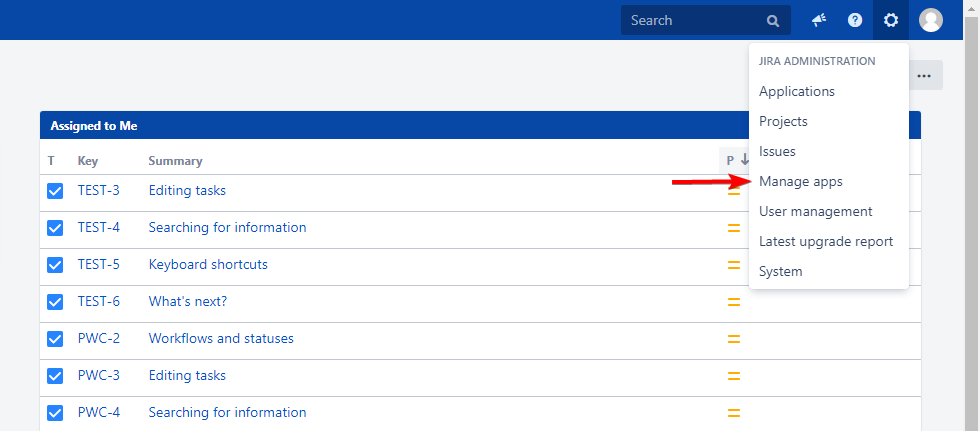Viewport: 980px width, 431px height.
Task: Sort by the P priority column arrow
Action: [744, 160]
